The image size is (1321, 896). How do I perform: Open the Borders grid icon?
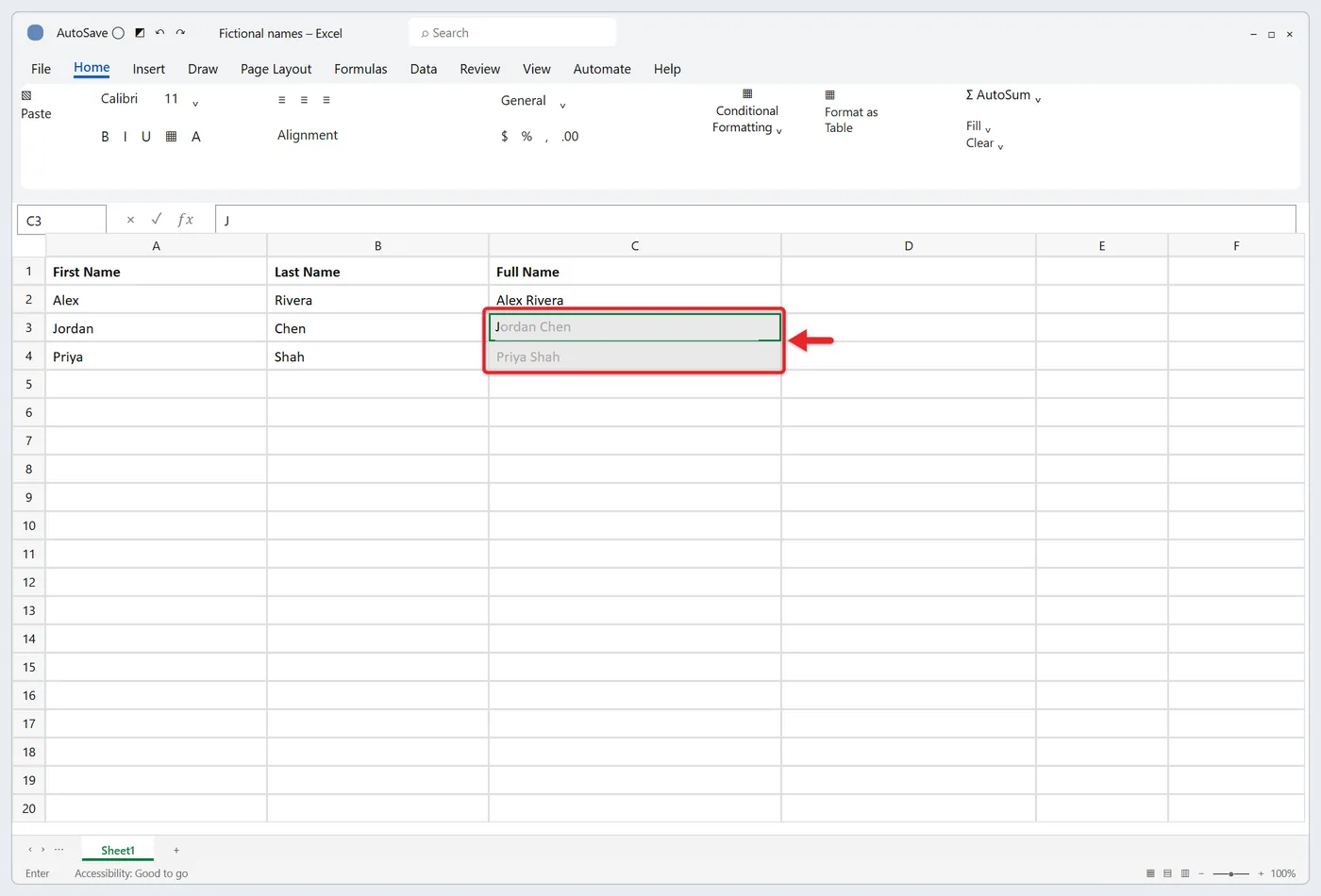171,137
